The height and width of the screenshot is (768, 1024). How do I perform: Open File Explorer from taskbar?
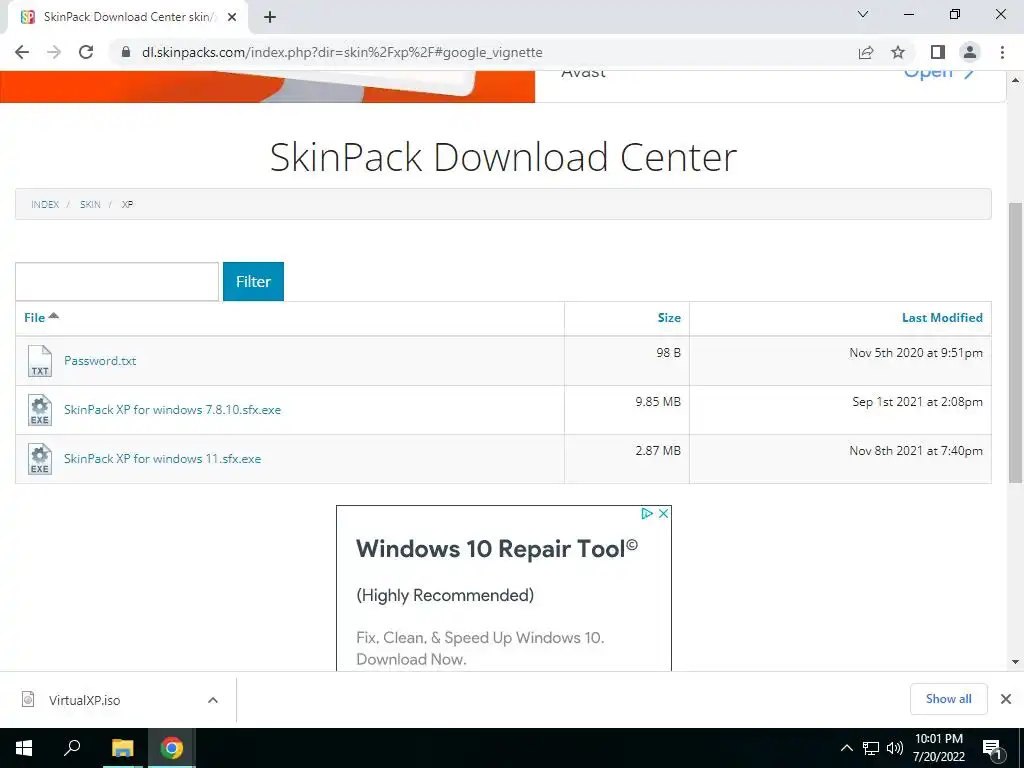coord(122,748)
